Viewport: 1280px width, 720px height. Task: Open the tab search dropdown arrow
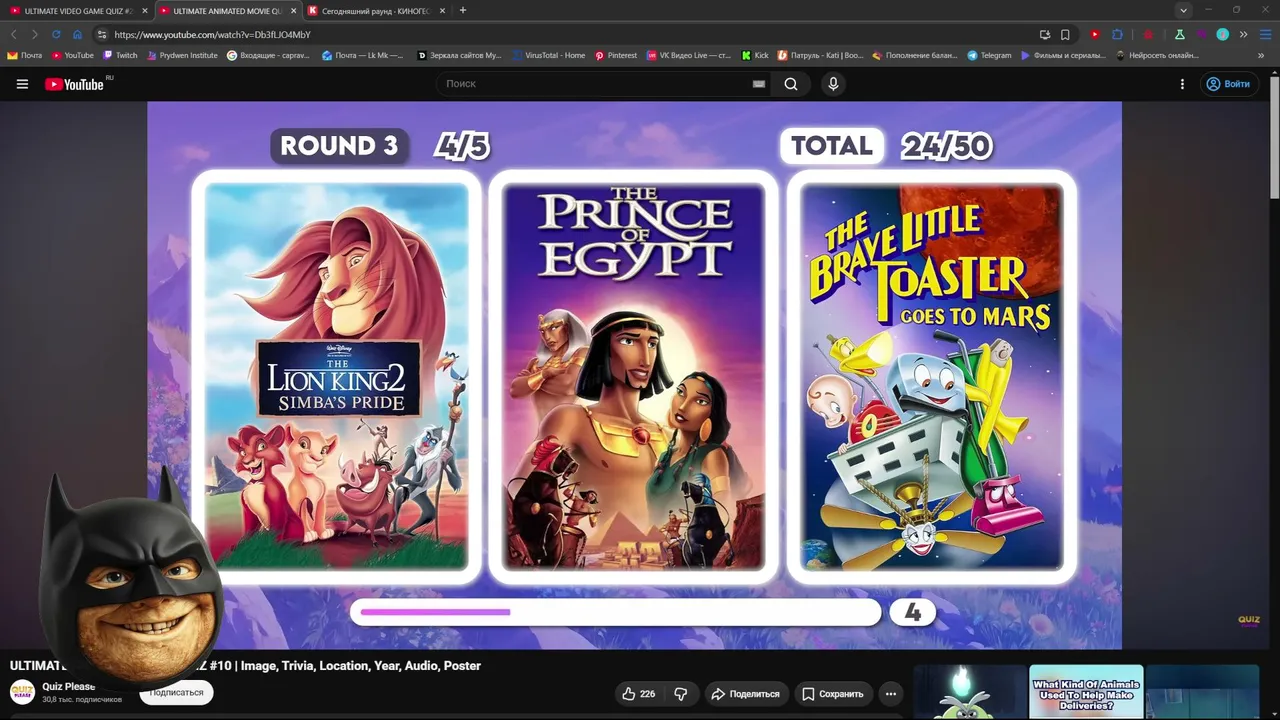1183,10
